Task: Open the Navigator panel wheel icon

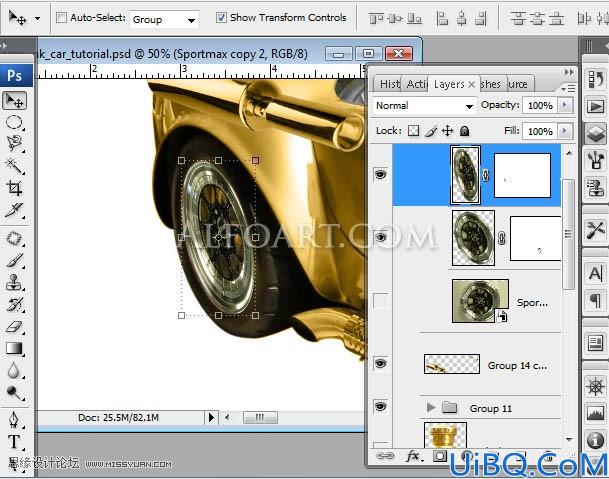Action: pos(595,387)
